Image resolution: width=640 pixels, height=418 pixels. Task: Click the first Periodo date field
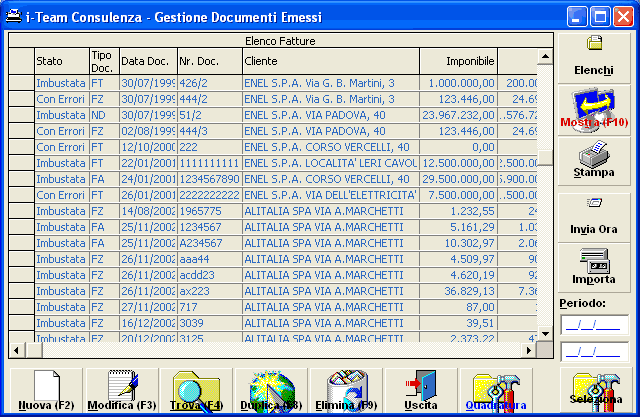(x=594, y=325)
